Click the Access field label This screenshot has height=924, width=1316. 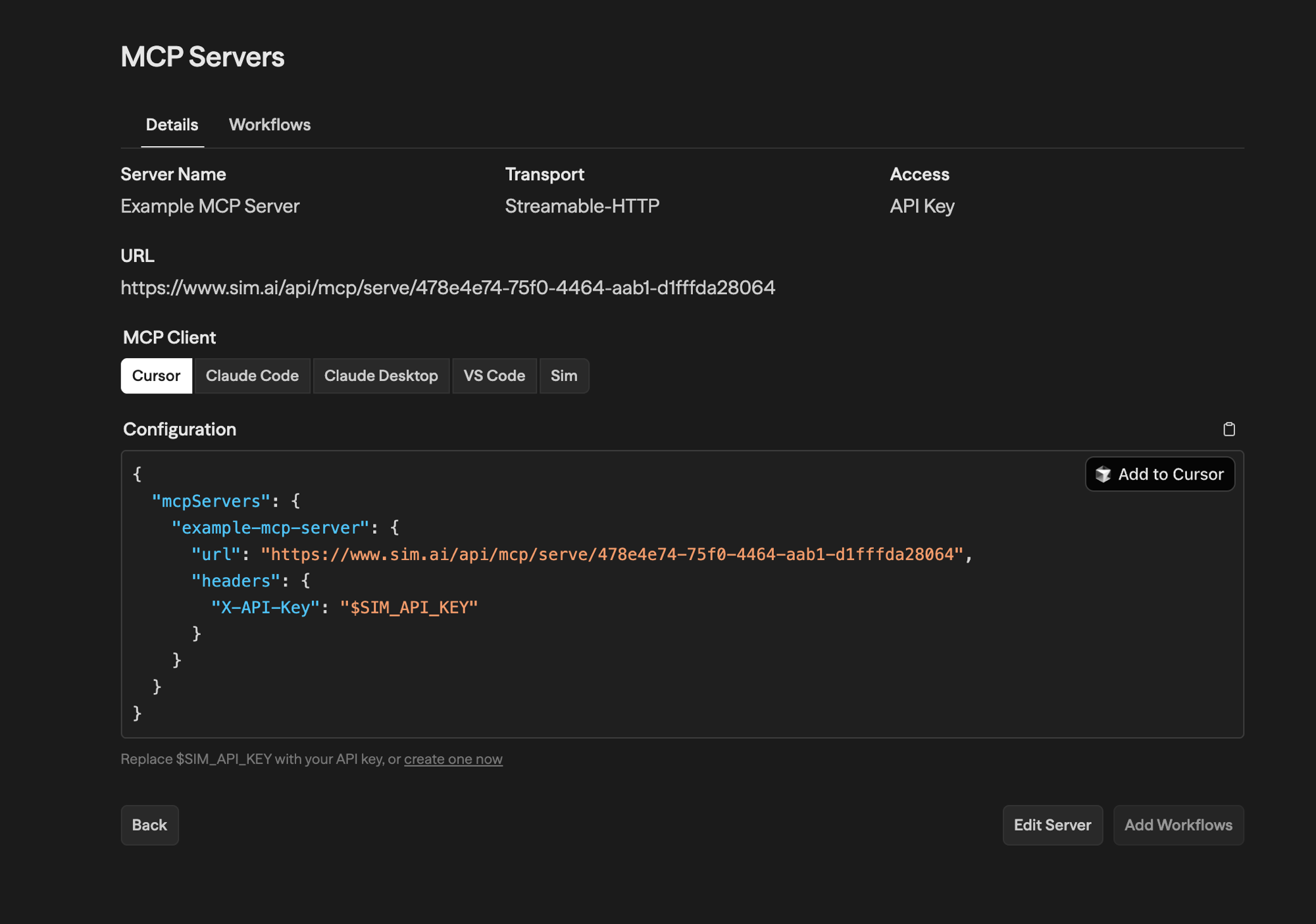click(919, 174)
